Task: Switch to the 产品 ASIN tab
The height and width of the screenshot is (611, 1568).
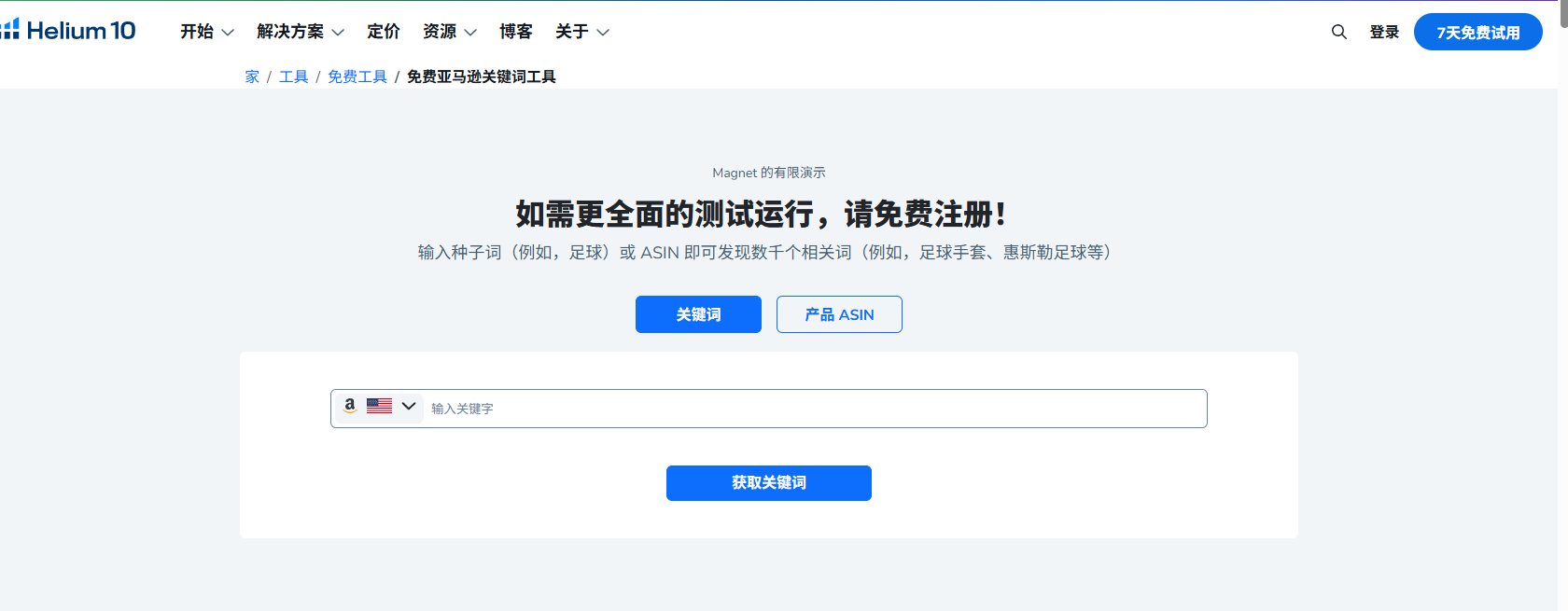Action: coord(839,314)
